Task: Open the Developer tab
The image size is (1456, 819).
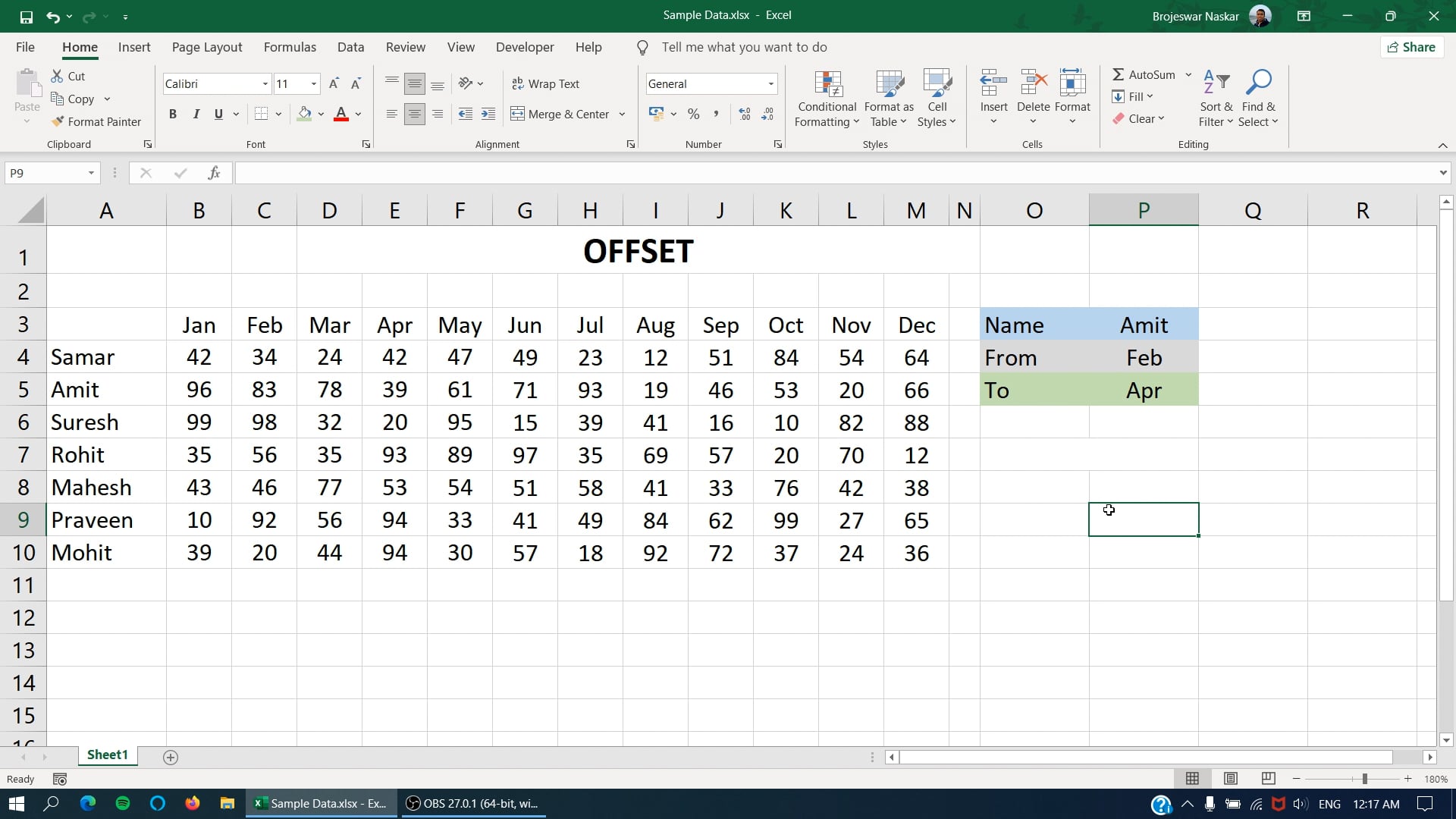Action: pyautogui.click(x=525, y=47)
